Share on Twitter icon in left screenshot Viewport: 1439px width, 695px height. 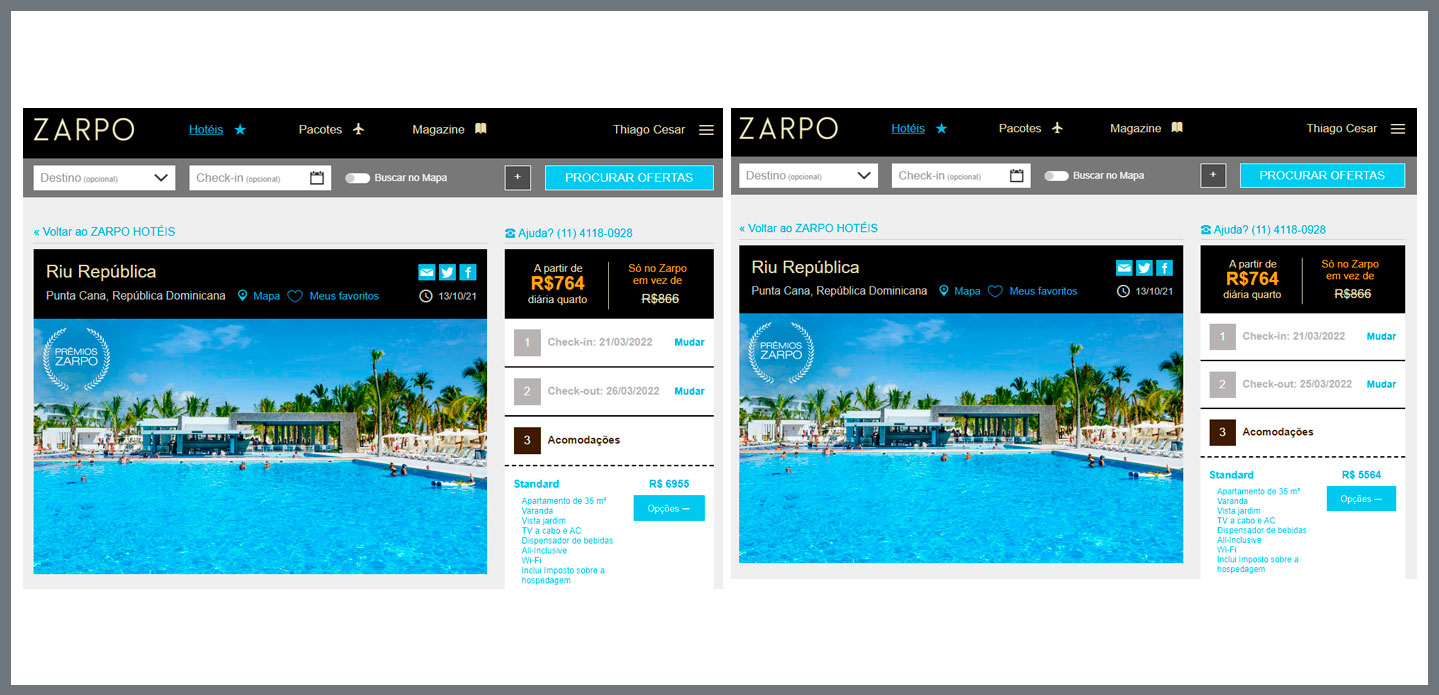(x=447, y=272)
